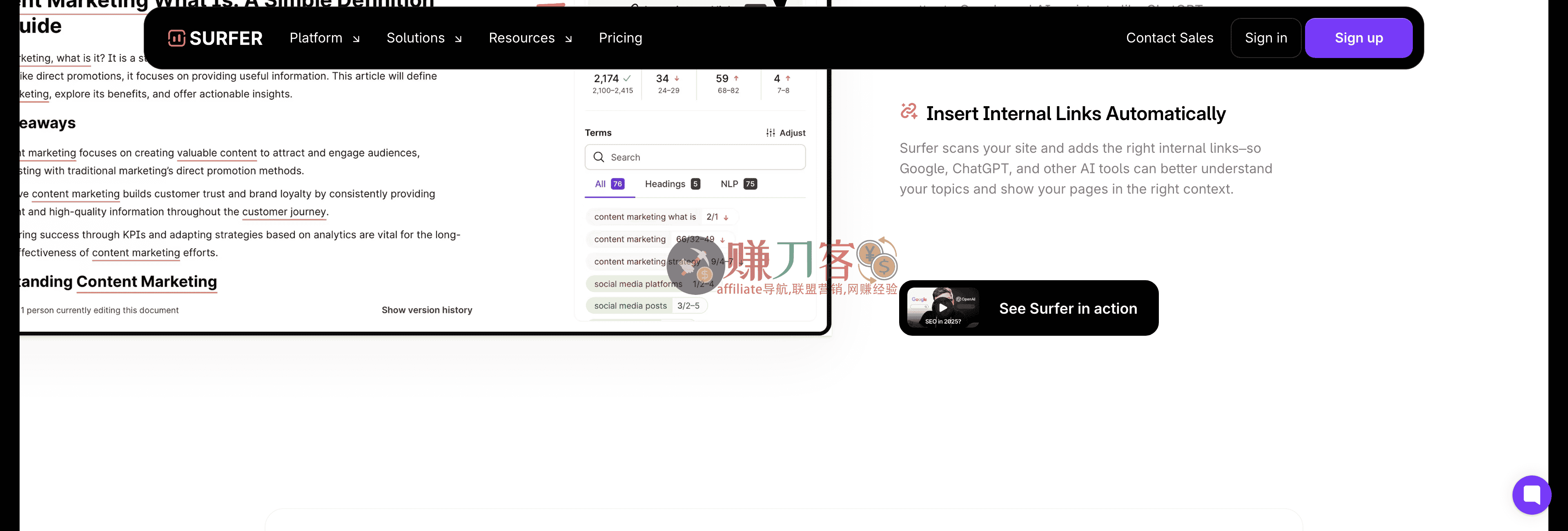Screen dimensions: 1568x531
Task: Click the 'content marketing what is' term chip
Action: coord(661,217)
